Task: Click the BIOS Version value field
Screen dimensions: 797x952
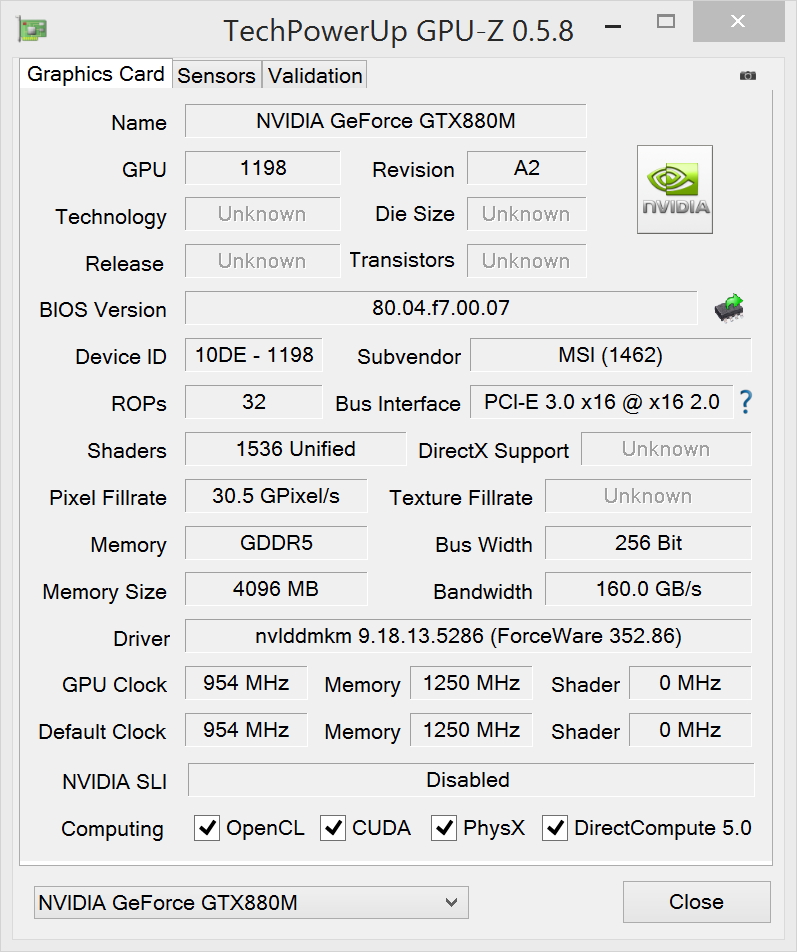Action: tap(441, 308)
